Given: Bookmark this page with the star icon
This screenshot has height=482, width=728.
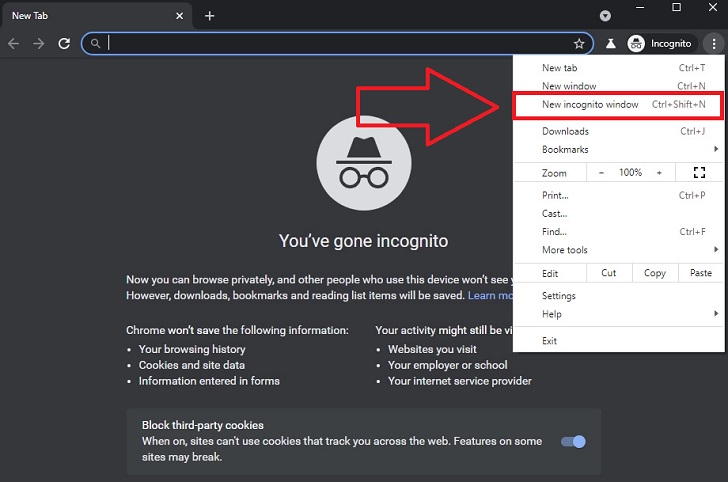Looking at the screenshot, I should click(579, 44).
